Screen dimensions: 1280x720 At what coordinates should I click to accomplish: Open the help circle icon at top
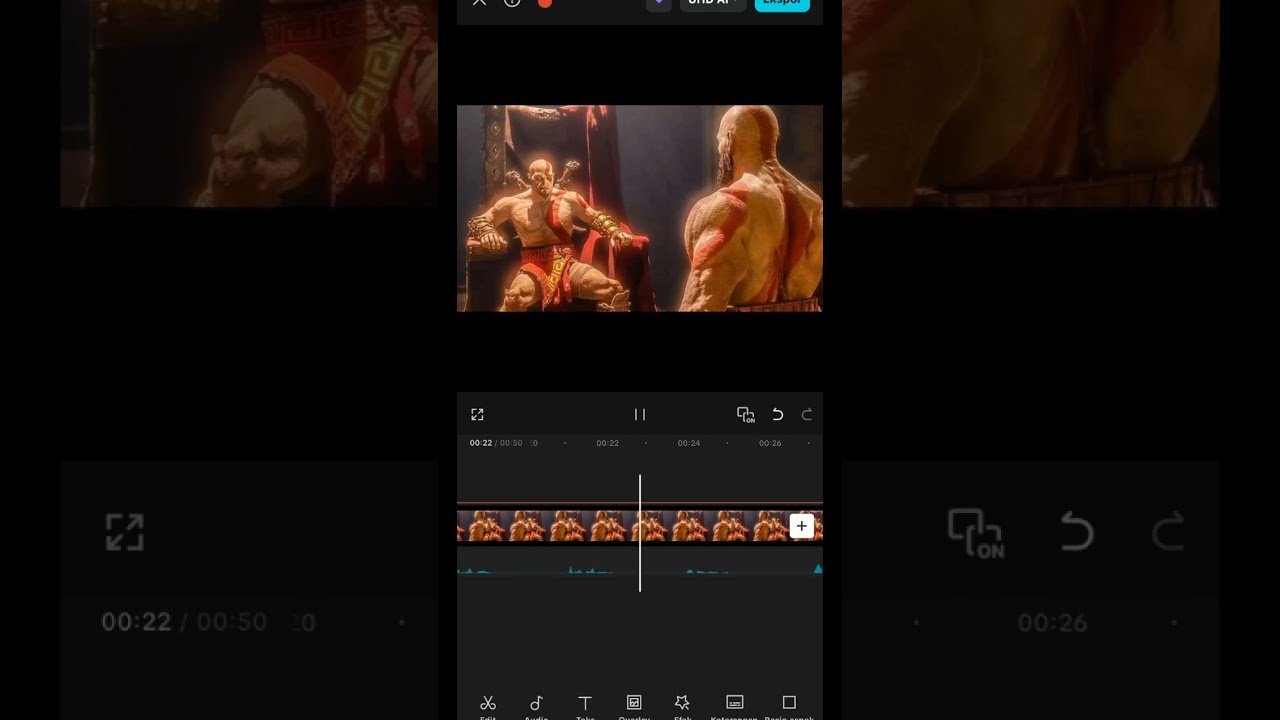pos(512,3)
